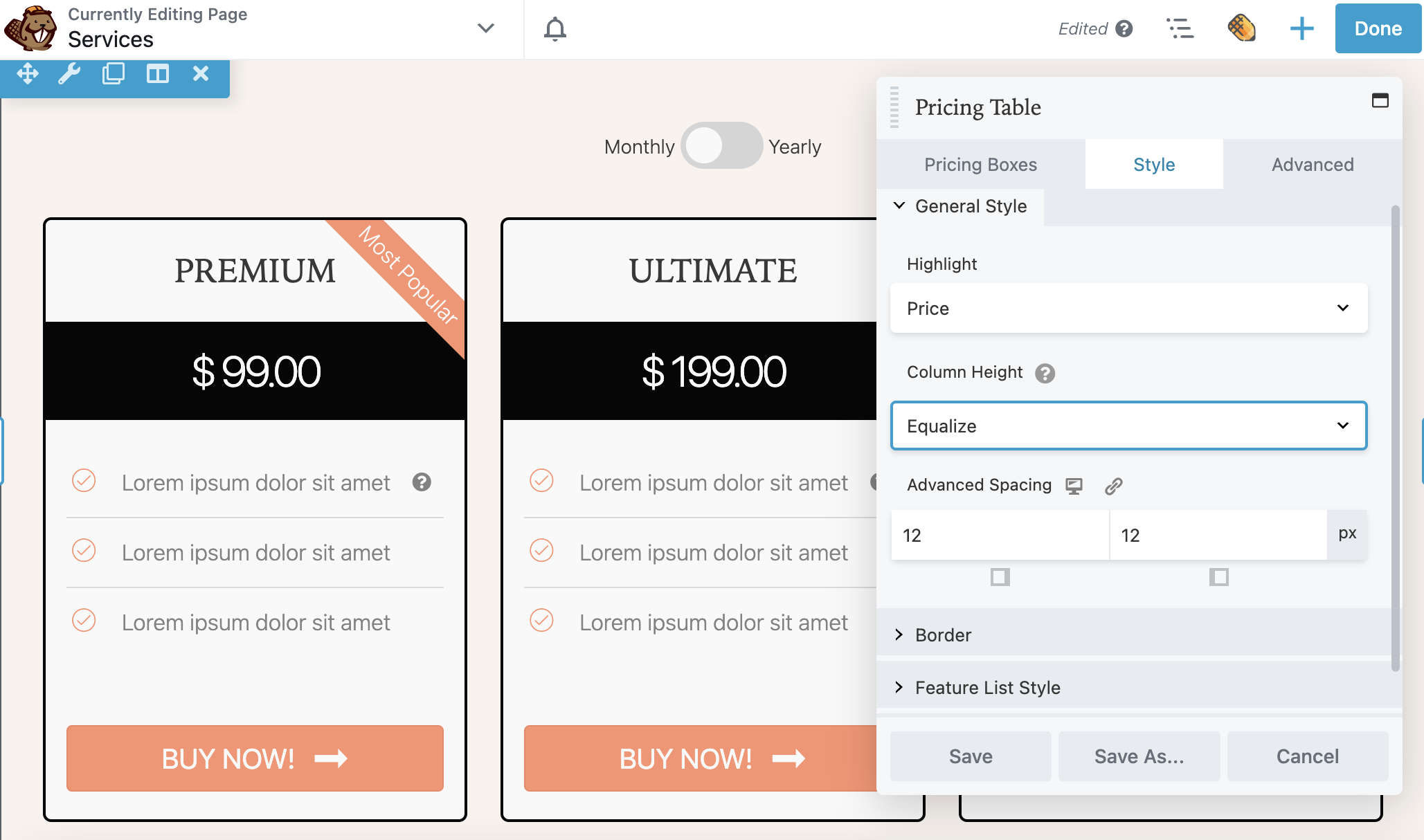This screenshot has width=1424, height=840.
Task: Open column settings icon in overlay bar
Action: pos(157,73)
